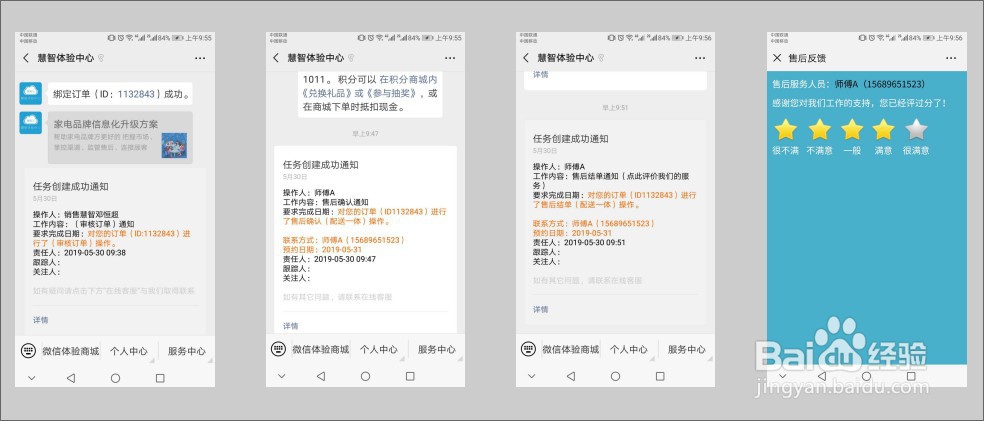984x421 pixels.
Task: Go back from the 售后结单通知 chat screen
Action: click(x=526, y=58)
